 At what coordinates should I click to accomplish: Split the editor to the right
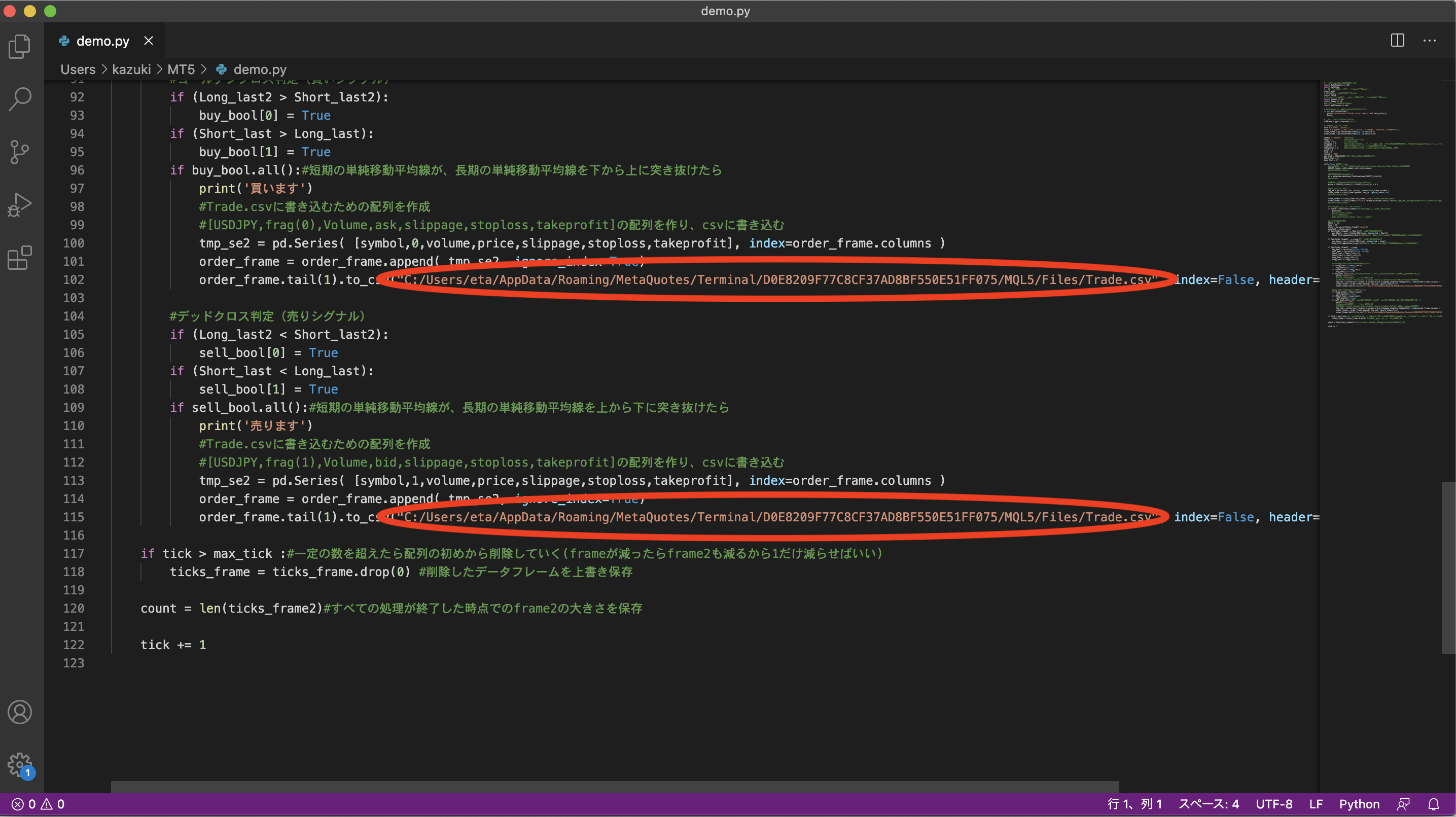(1397, 41)
